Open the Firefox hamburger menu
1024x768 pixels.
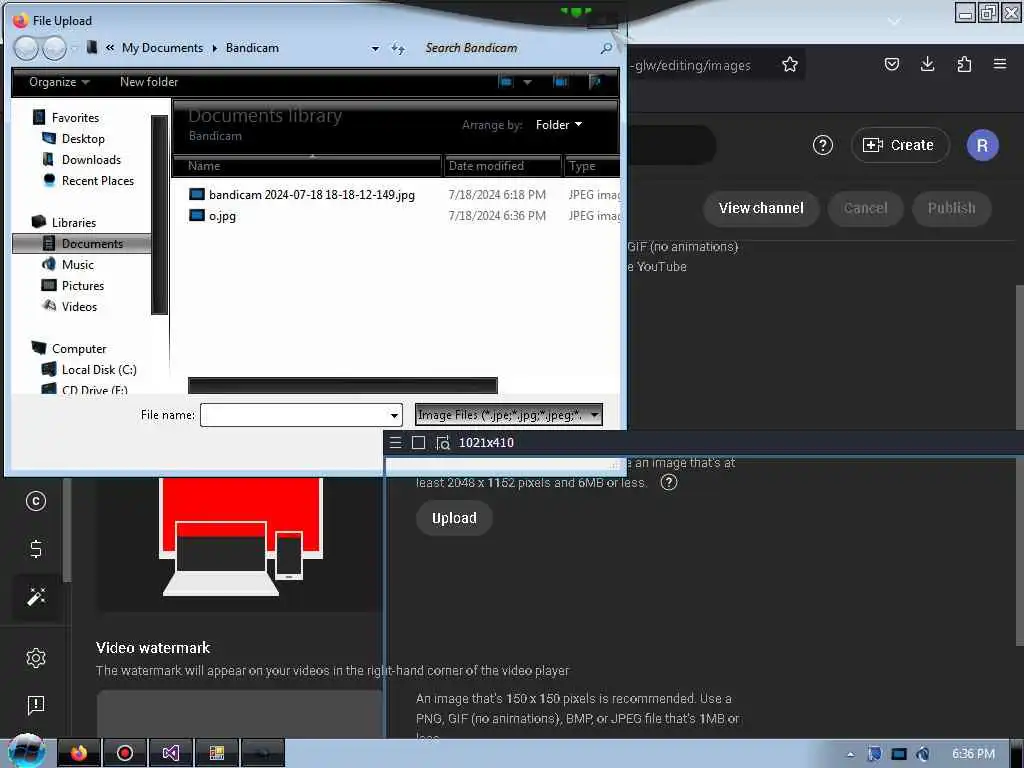1000,64
